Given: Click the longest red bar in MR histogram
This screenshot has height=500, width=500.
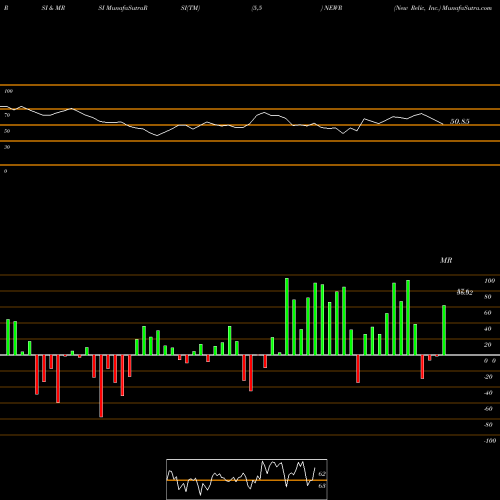Looking at the screenshot, I should point(101,386).
